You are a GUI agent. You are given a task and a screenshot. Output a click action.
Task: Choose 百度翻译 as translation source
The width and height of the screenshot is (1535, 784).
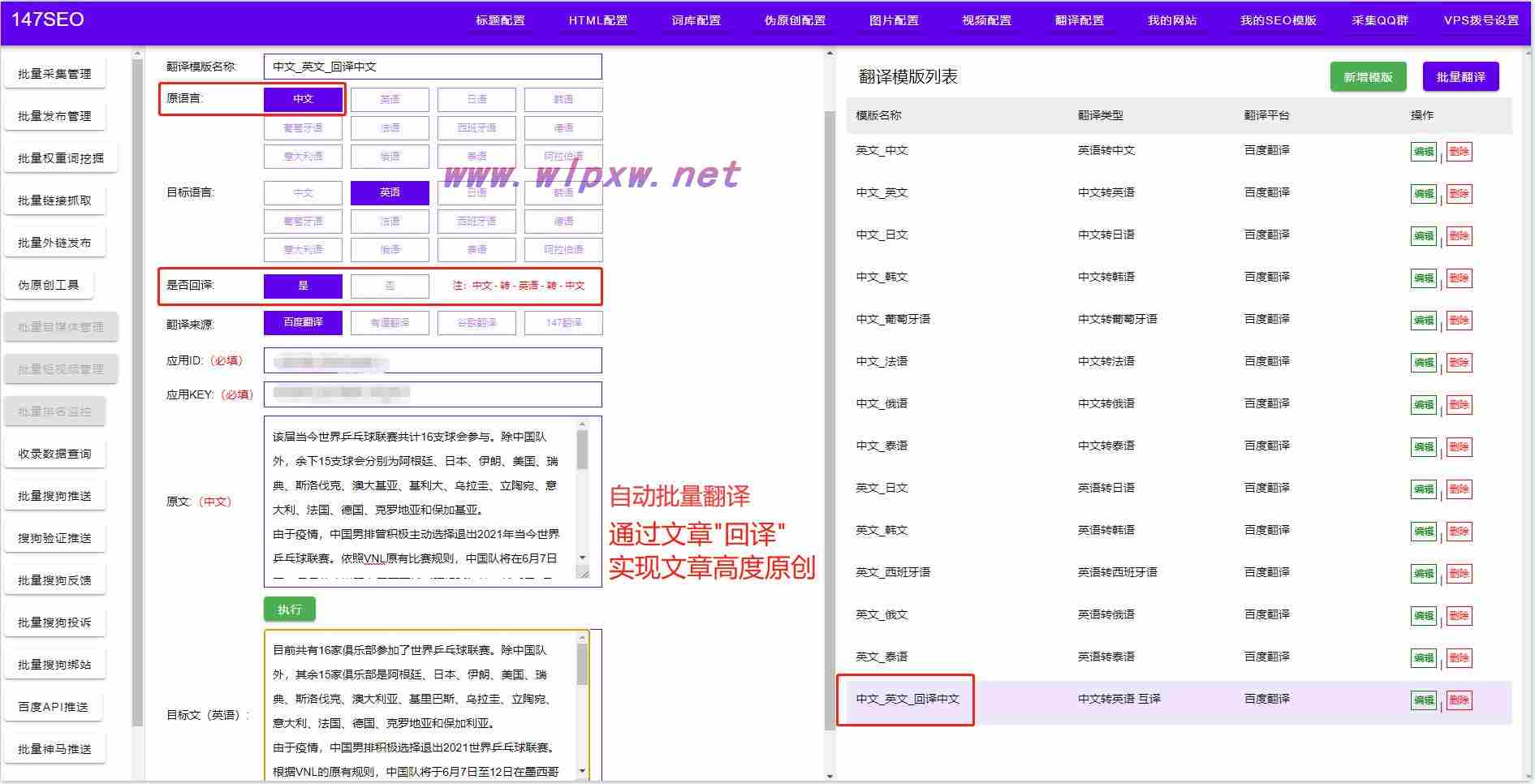pyautogui.click(x=303, y=323)
